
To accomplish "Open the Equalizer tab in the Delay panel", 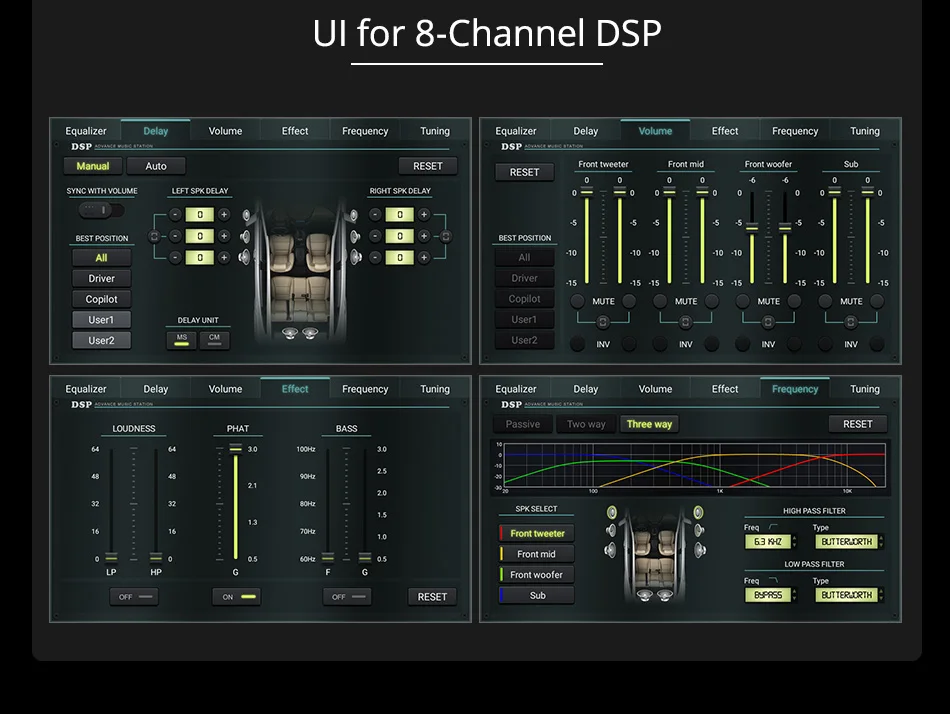I will tap(85, 131).
